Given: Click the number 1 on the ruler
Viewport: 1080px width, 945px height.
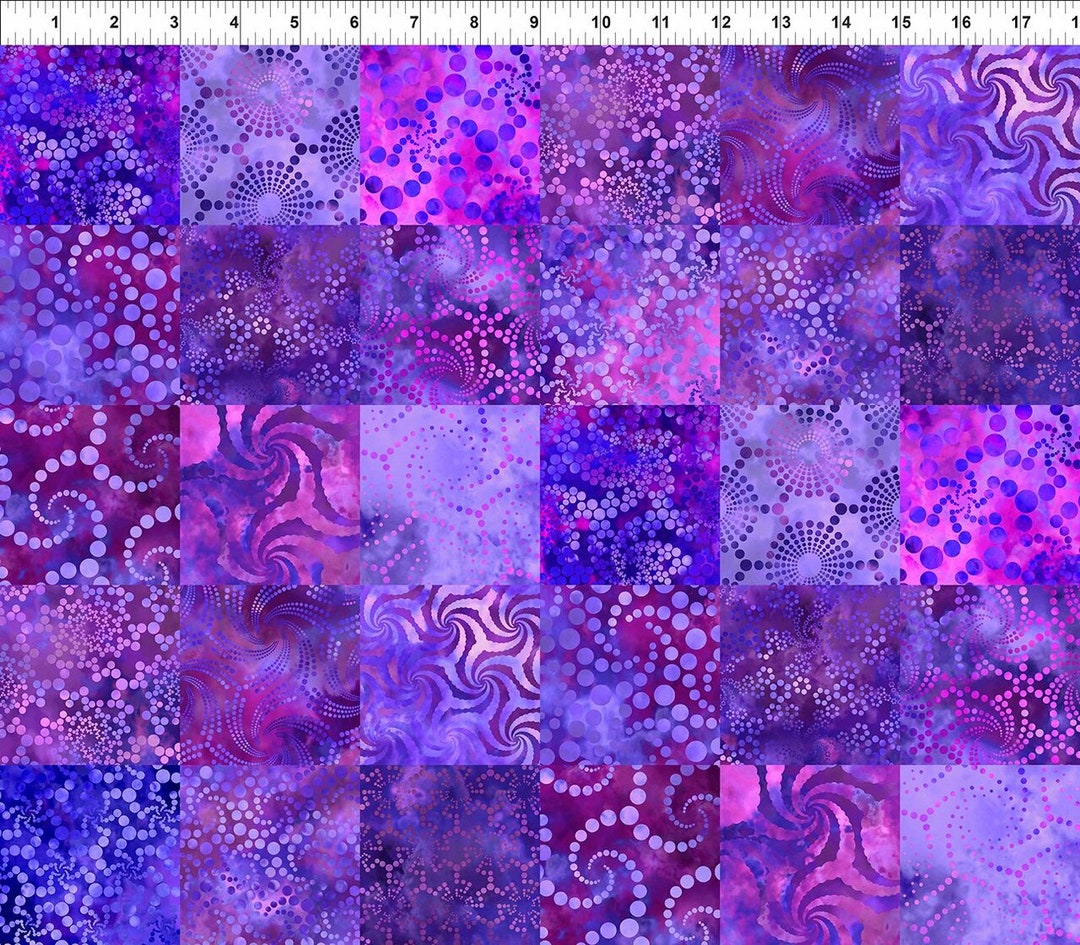Looking at the screenshot, I should (x=55, y=18).
